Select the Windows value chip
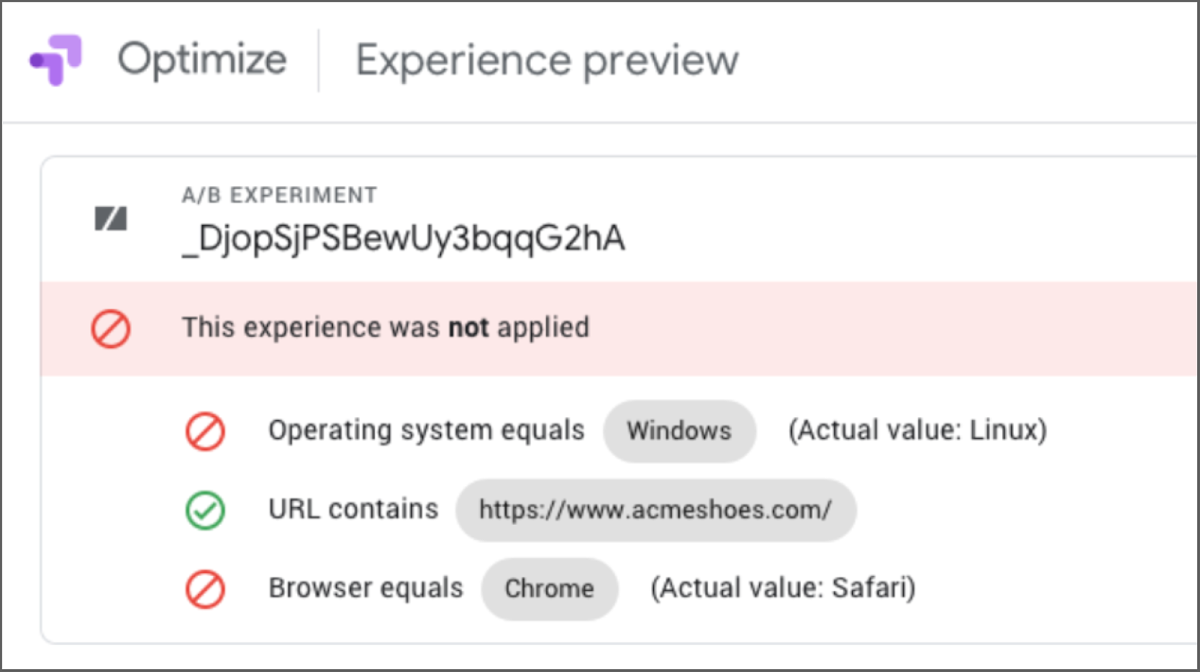This screenshot has height=672, width=1200. point(679,431)
